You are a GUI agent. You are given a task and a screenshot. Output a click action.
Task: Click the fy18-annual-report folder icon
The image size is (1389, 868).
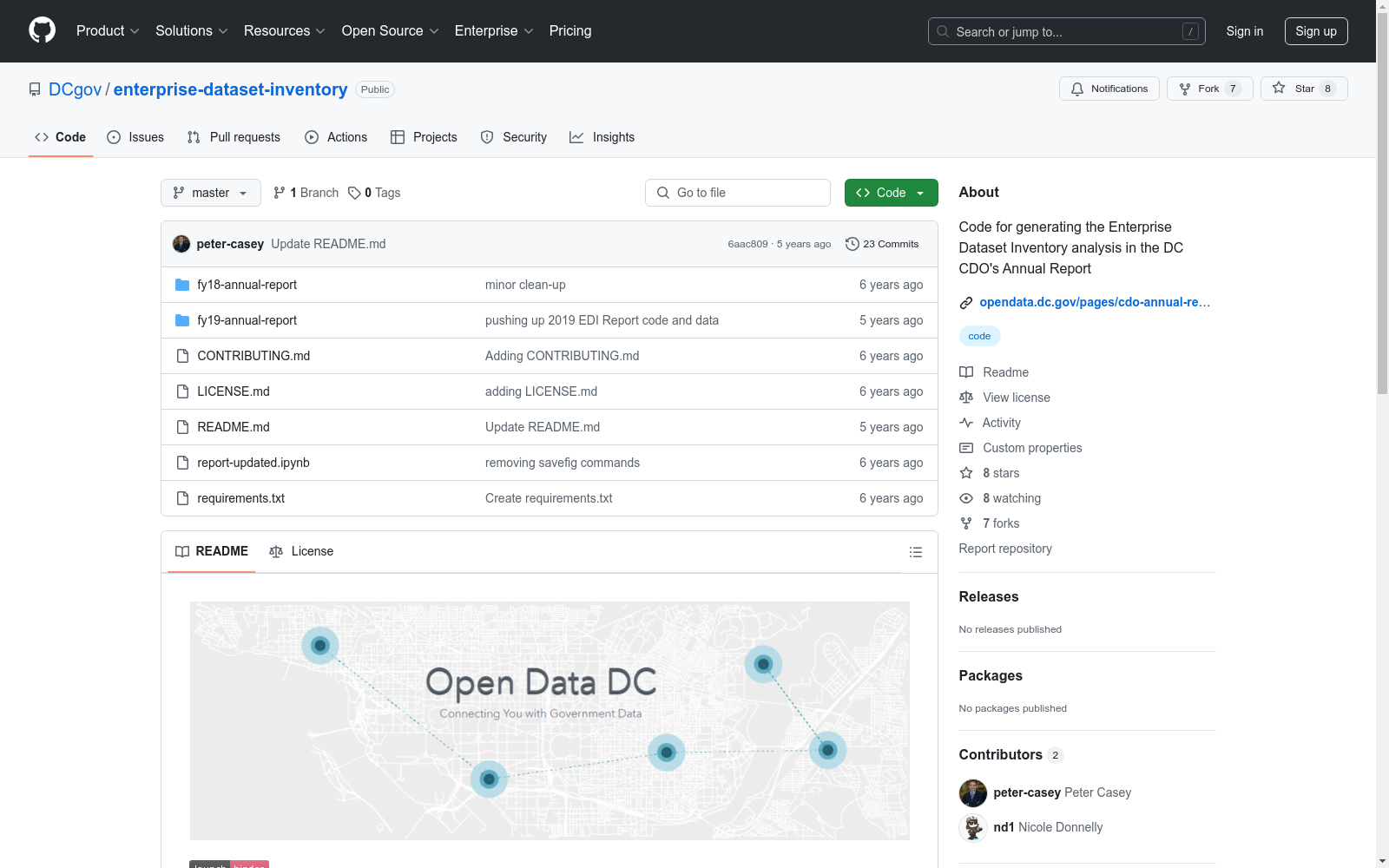pyautogui.click(x=182, y=285)
